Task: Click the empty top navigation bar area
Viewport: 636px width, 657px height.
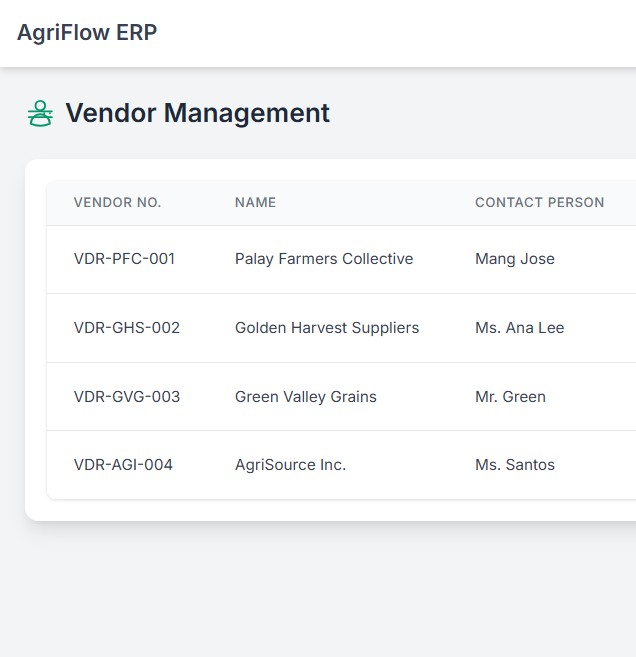Action: [x=400, y=33]
